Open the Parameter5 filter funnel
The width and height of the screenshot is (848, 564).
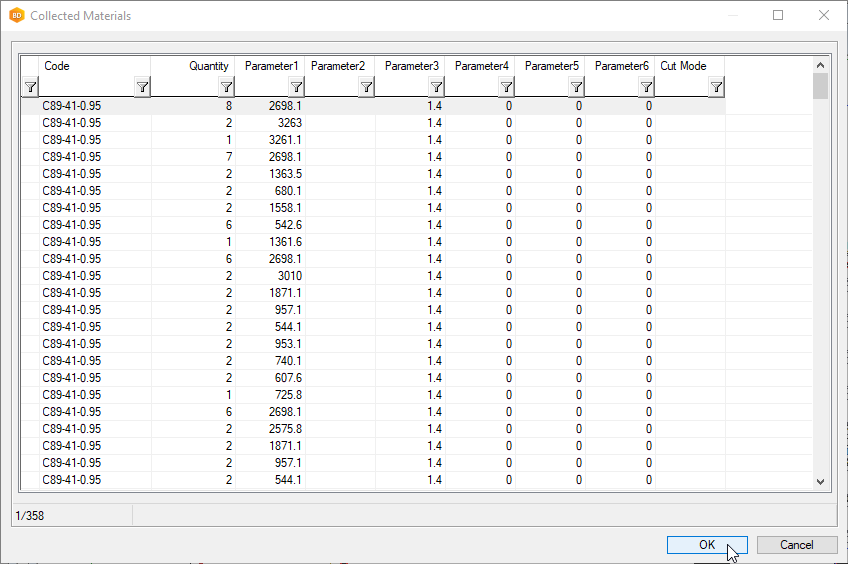pos(576,88)
